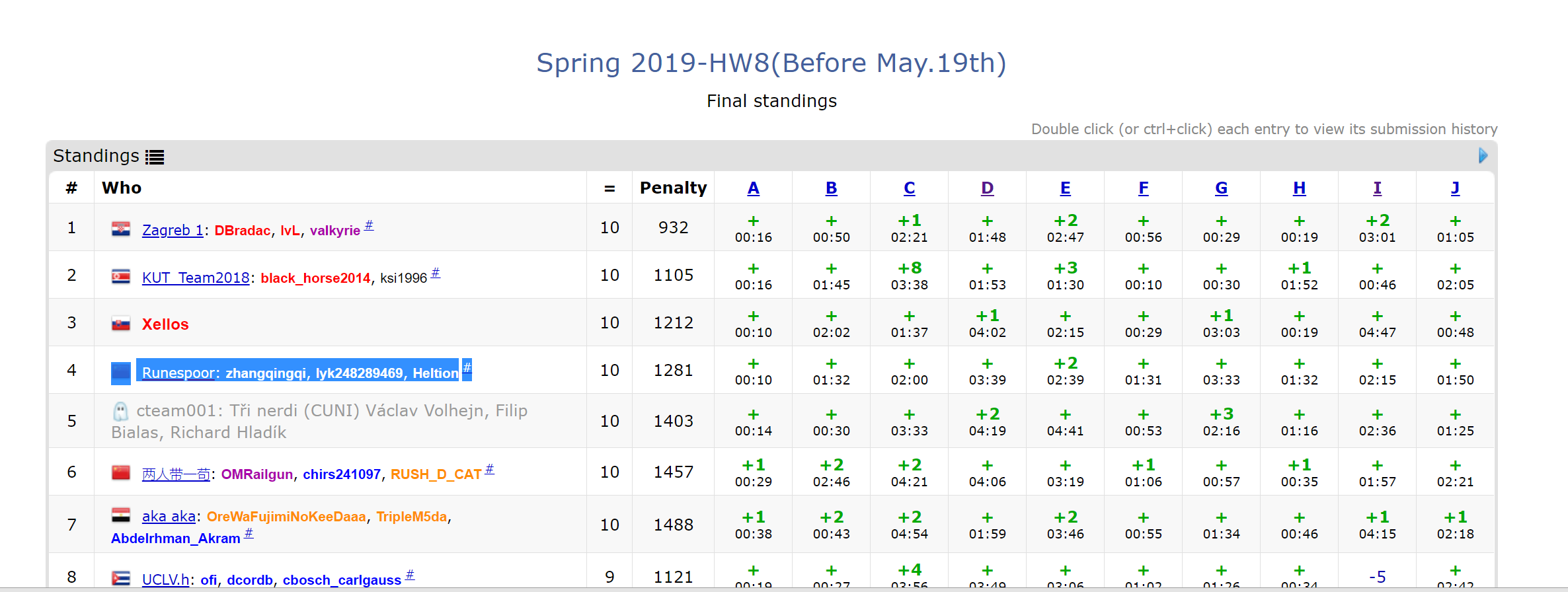The width and height of the screenshot is (1568, 592).
Task: Click the Croatia flag beside Zagreb 1
Action: (x=120, y=229)
